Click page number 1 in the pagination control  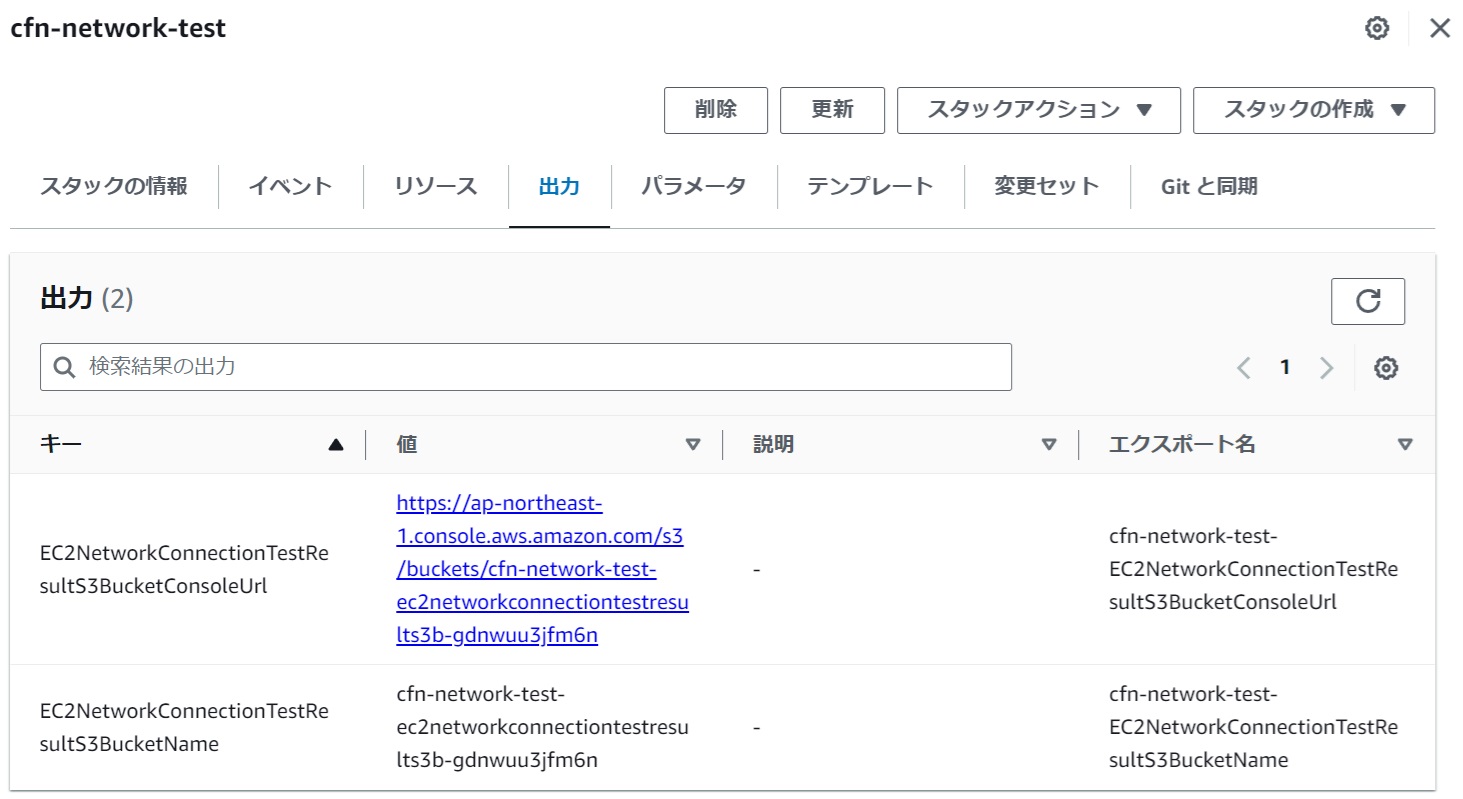pyautogui.click(x=1285, y=368)
